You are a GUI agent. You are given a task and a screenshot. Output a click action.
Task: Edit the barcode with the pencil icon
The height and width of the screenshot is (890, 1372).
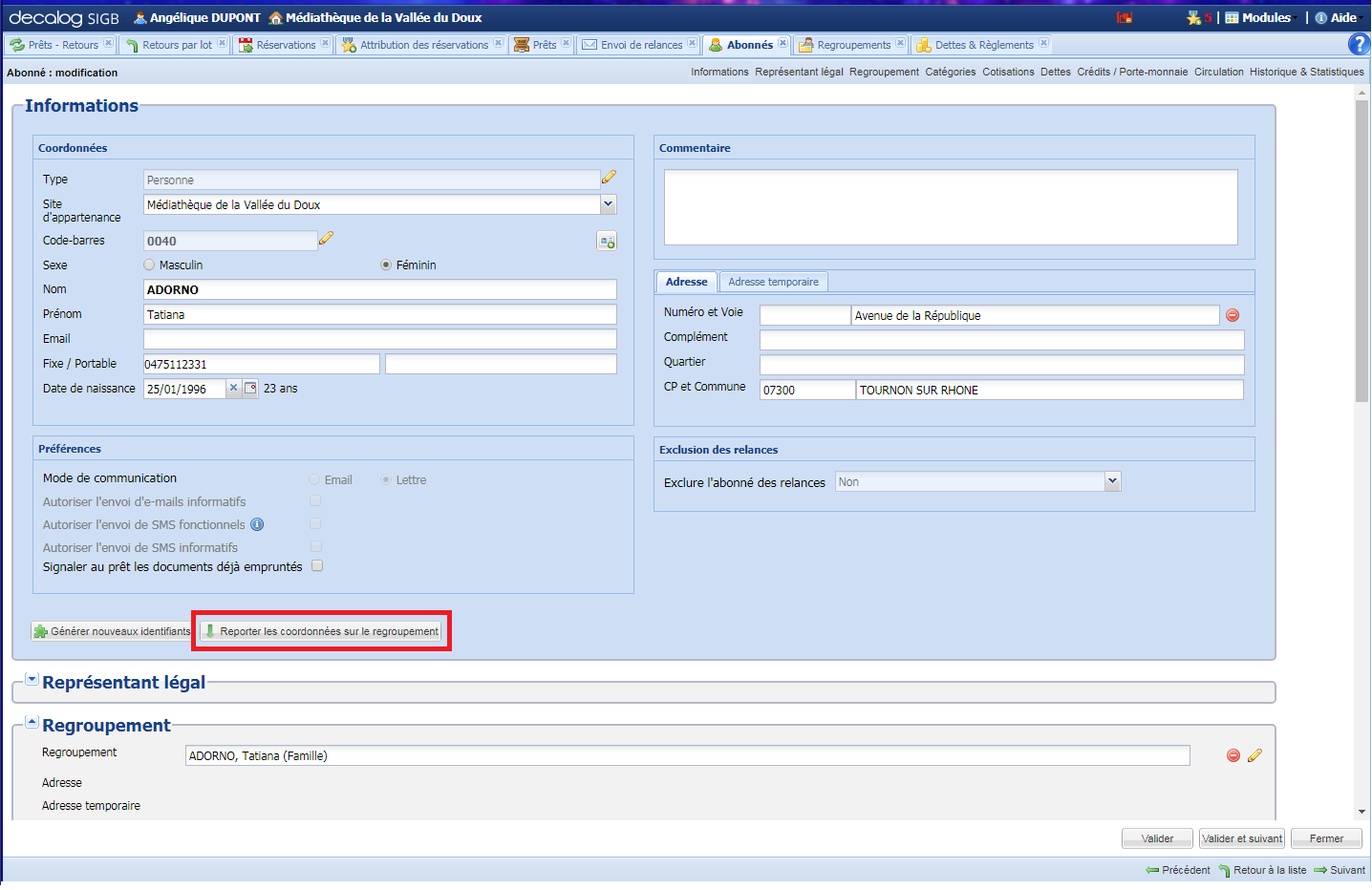[326, 239]
